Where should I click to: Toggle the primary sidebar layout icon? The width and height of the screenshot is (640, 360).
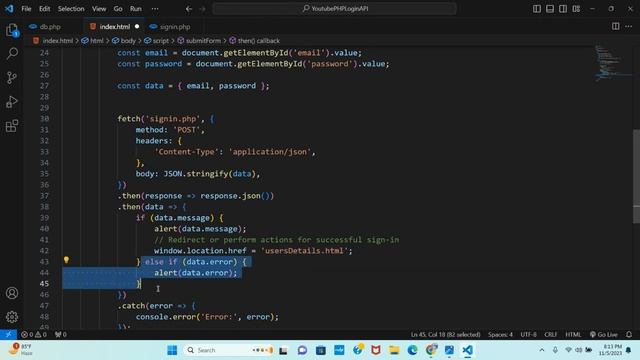click(x=537, y=9)
